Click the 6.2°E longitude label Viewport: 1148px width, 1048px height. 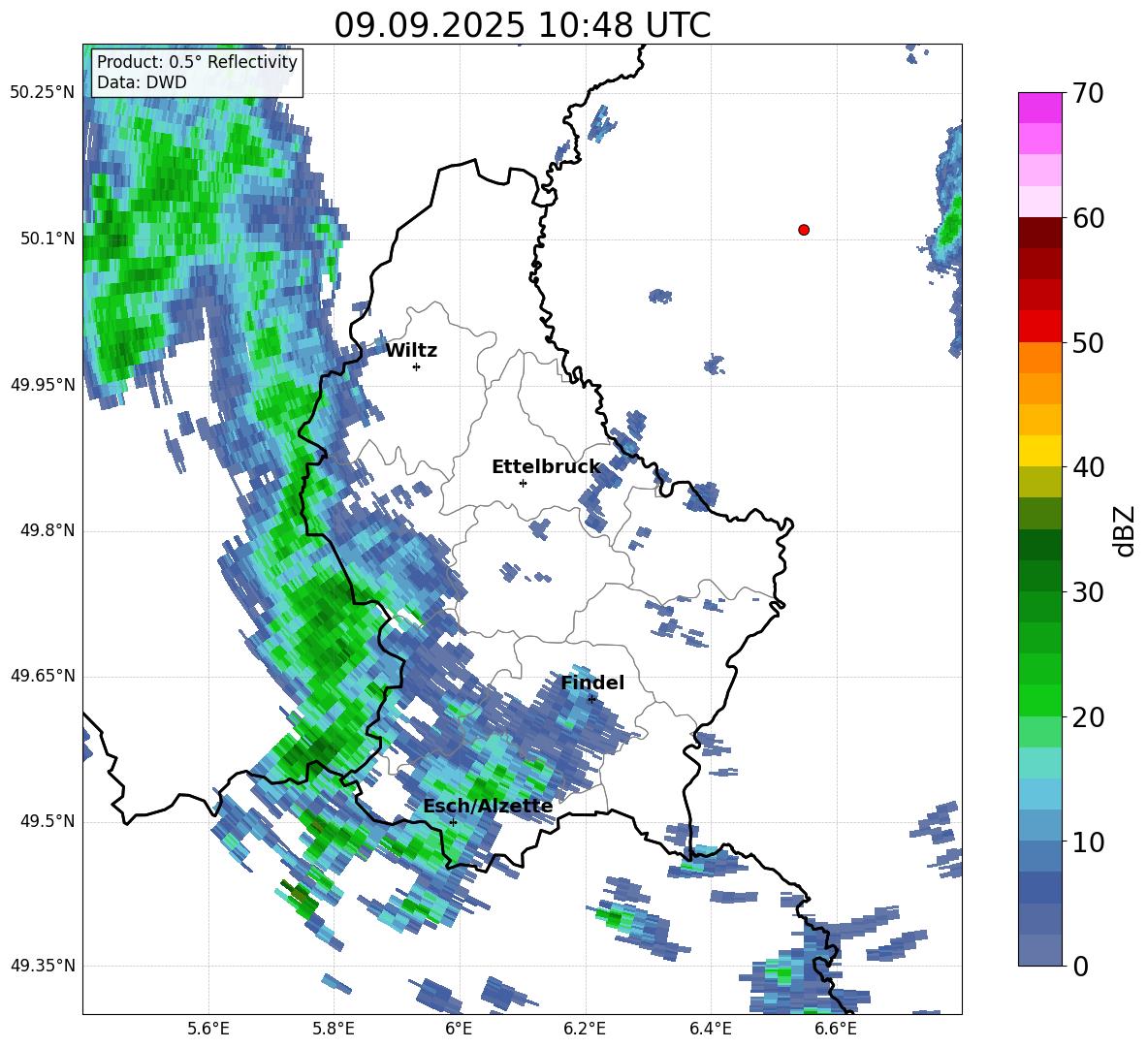pyautogui.click(x=585, y=1029)
